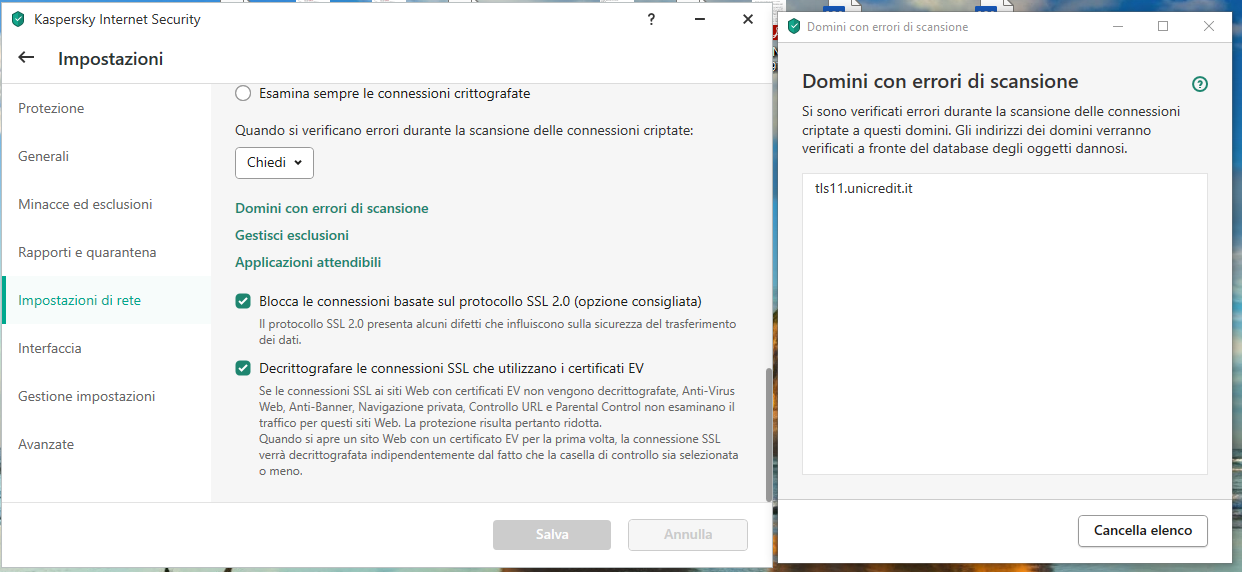Open the Applicazioni attendibili link
The width and height of the screenshot is (1242, 572).
point(308,262)
